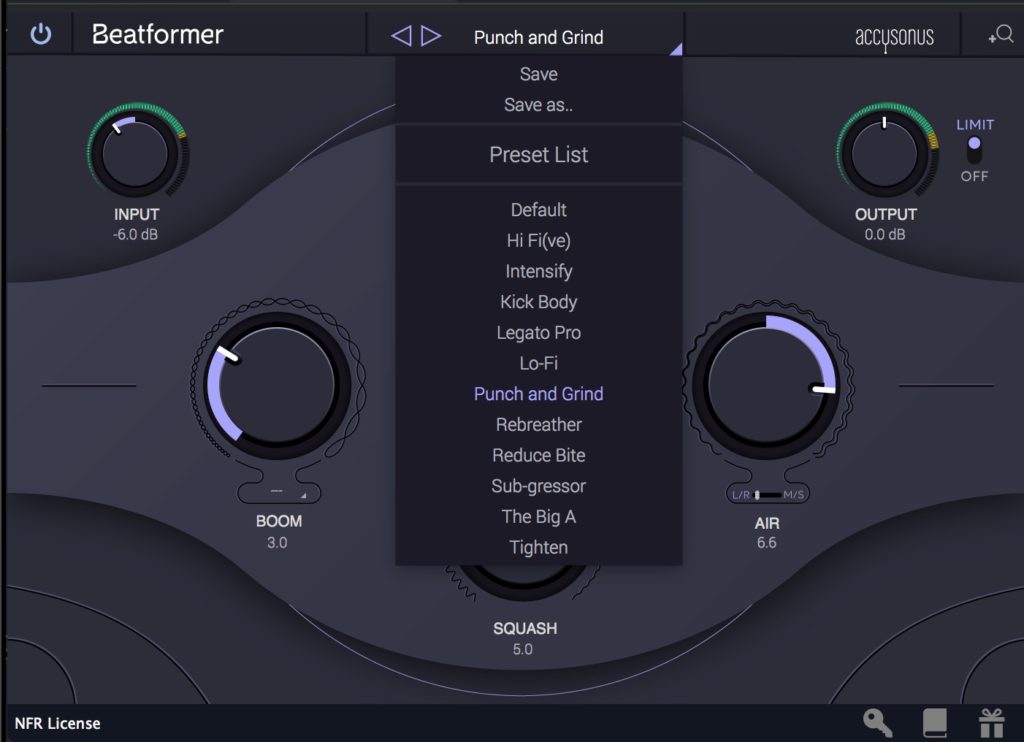Click the BOOM value 3.0
Viewport: 1024px width, 742px height.
pos(277,543)
